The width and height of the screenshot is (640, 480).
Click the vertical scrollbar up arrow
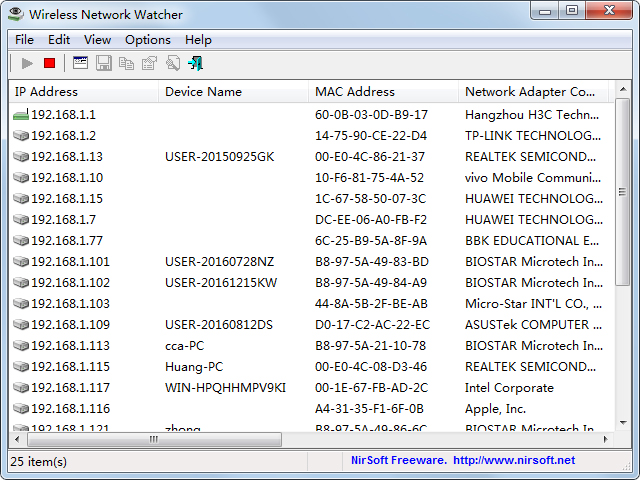(x=623, y=89)
